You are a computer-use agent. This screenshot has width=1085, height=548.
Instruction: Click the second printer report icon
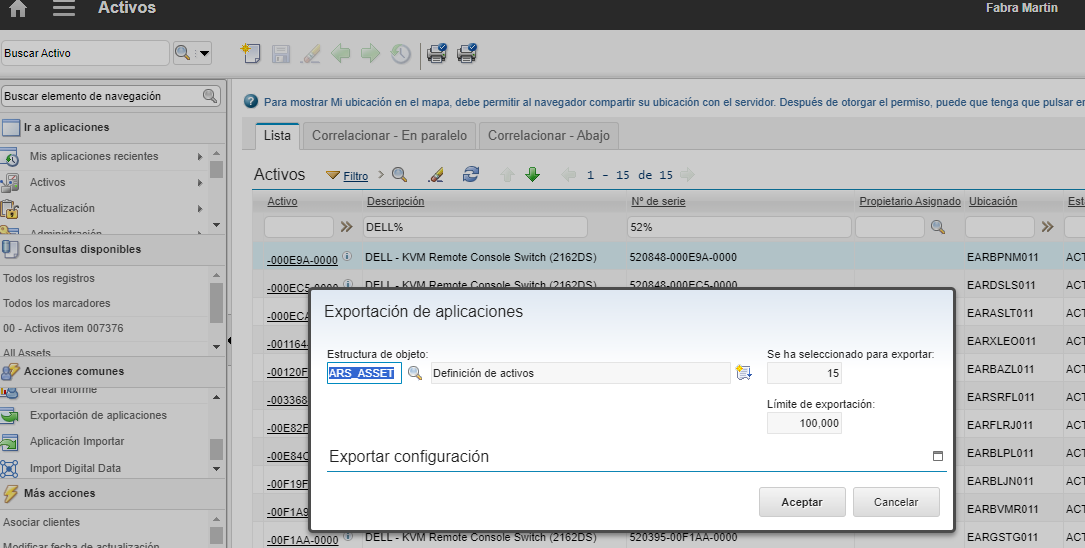click(467, 53)
